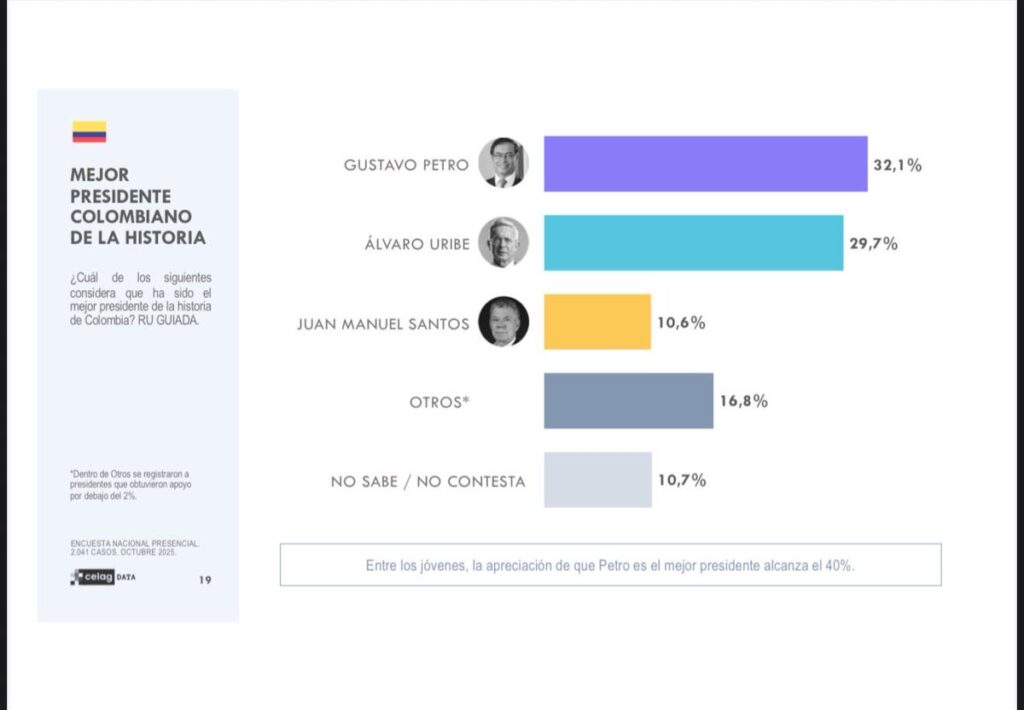The image size is (1024, 710).
Task: Click the page number 19
Action: (x=204, y=579)
